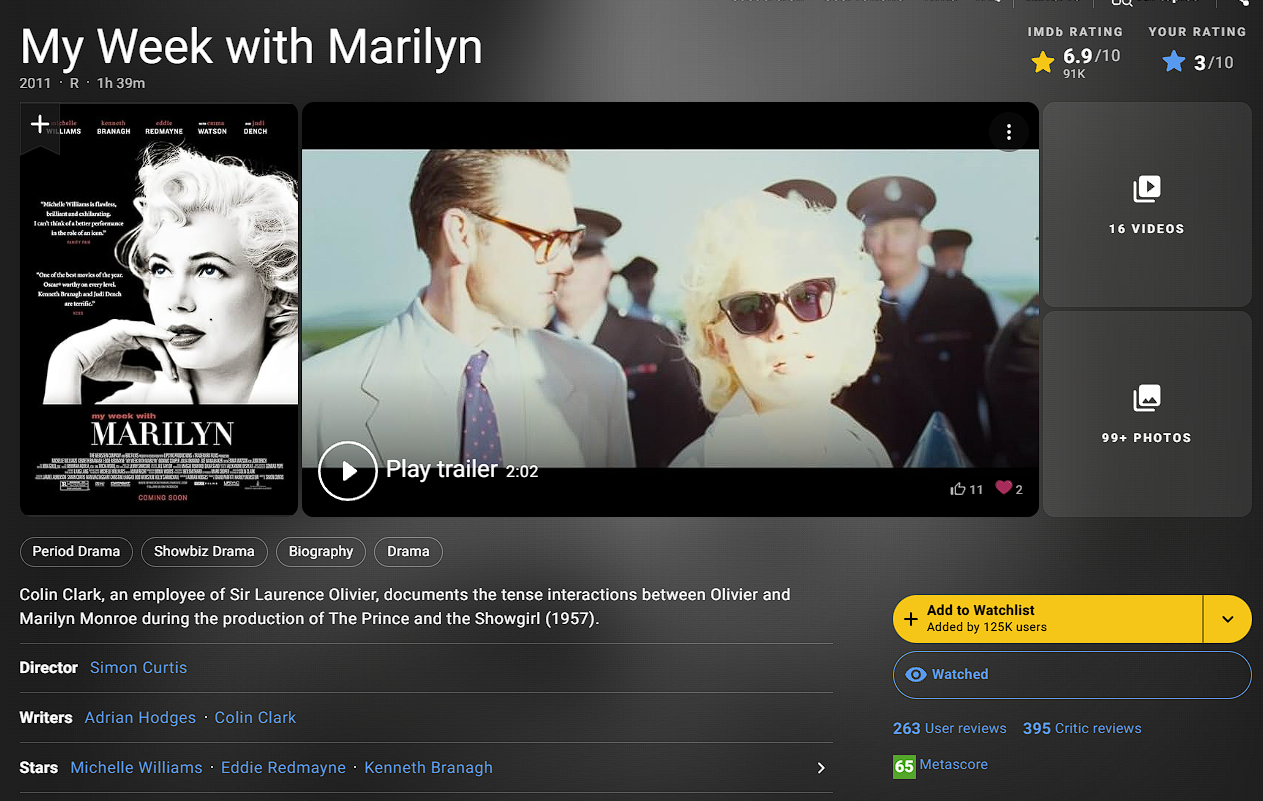Add the poster to watchlist via plus ribbon
Screen dimensions: 1263x801
[40, 127]
